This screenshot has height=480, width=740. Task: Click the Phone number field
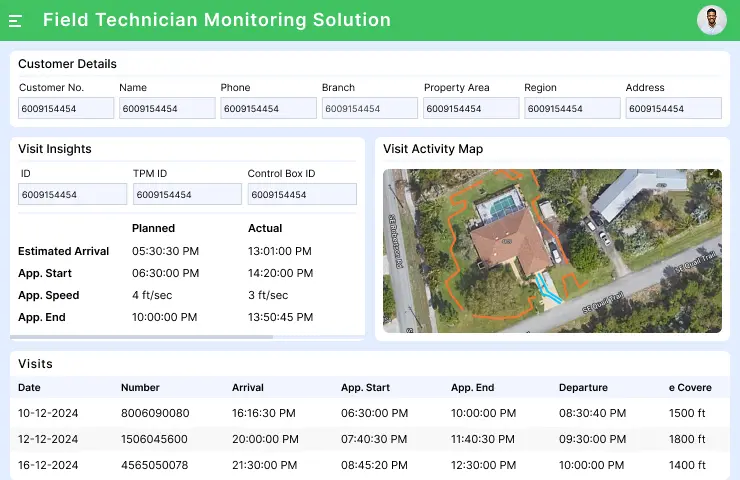coord(268,108)
